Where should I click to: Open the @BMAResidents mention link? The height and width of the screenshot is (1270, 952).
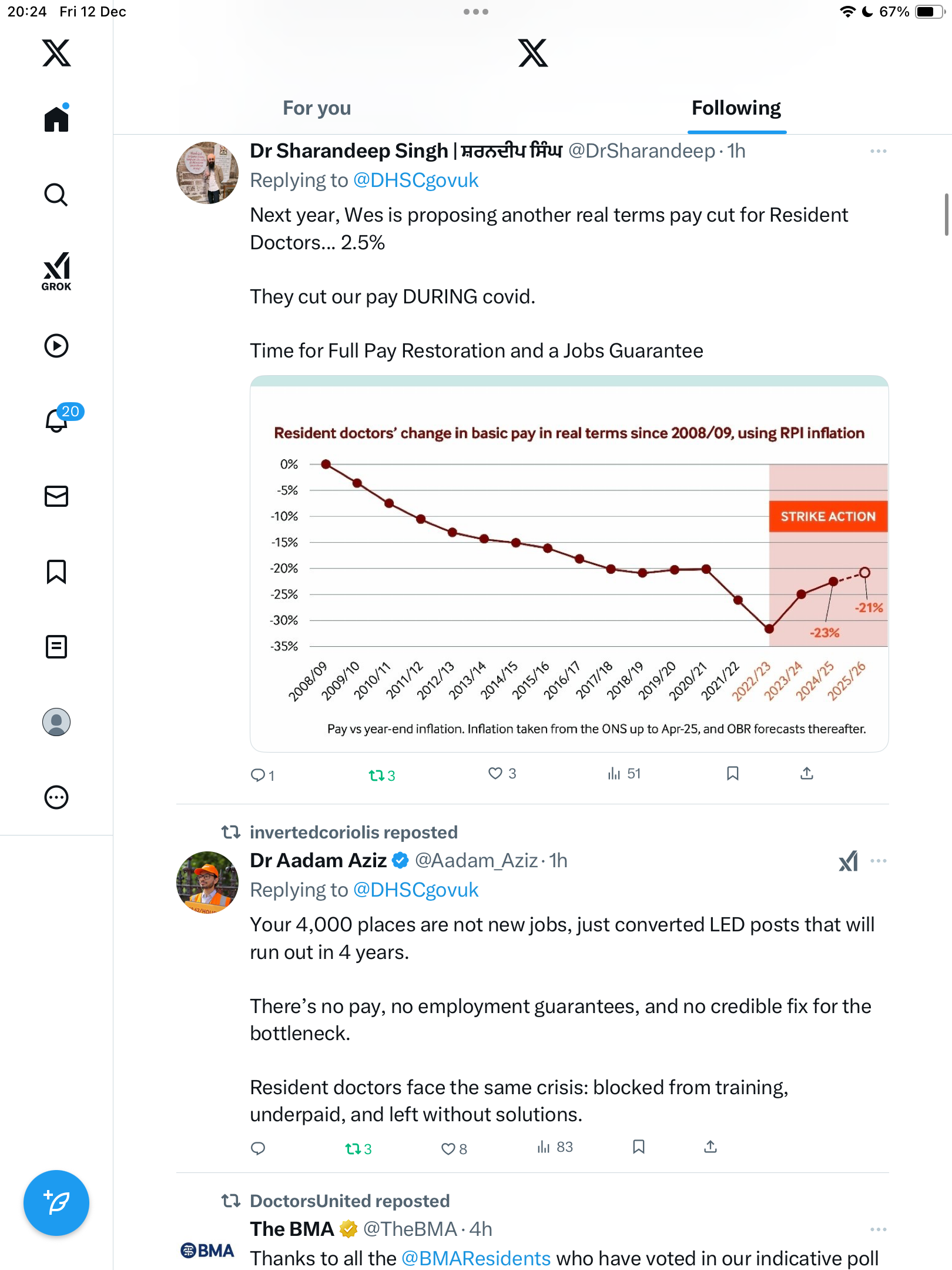(x=476, y=1258)
